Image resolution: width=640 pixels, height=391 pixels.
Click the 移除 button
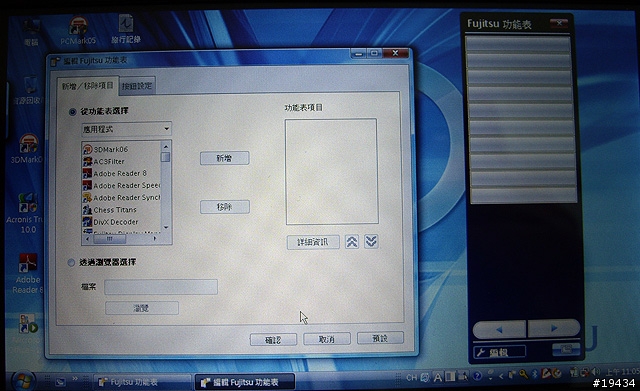click(x=224, y=207)
